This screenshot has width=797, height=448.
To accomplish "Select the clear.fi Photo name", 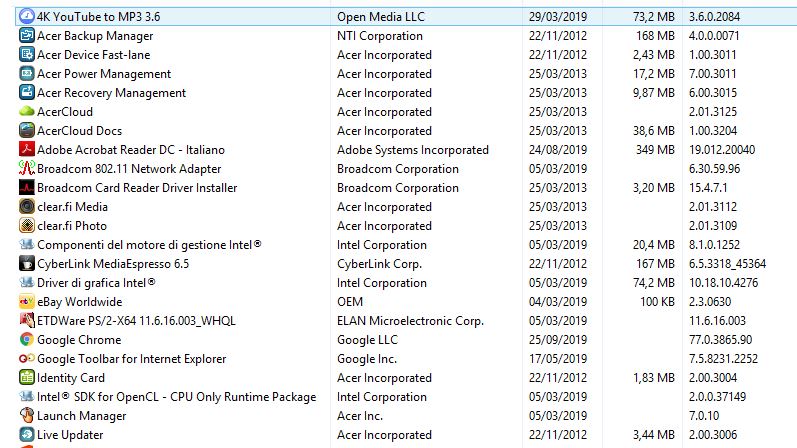I will click(72, 225).
